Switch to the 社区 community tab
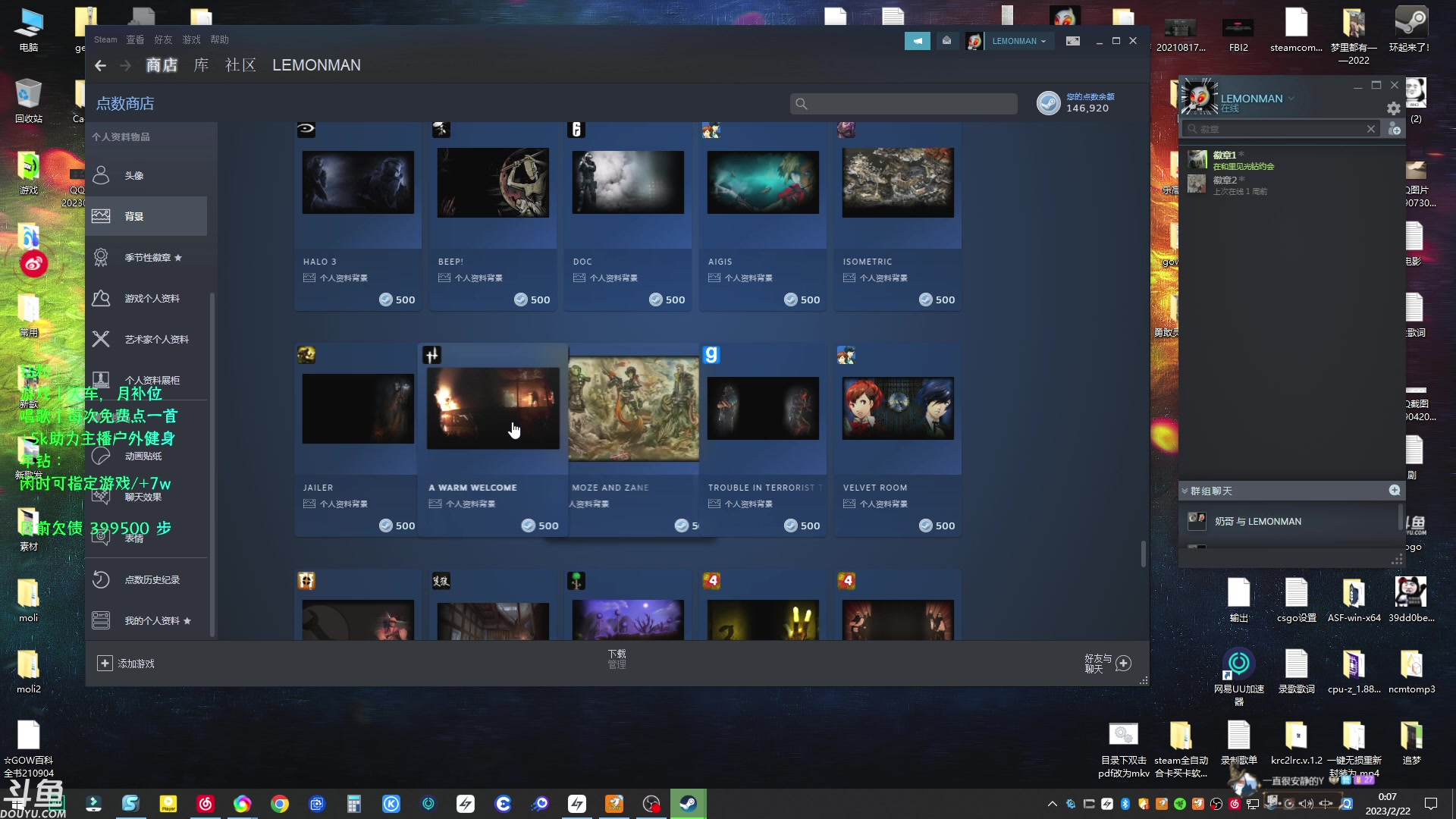The width and height of the screenshot is (1456, 819). point(240,65)
